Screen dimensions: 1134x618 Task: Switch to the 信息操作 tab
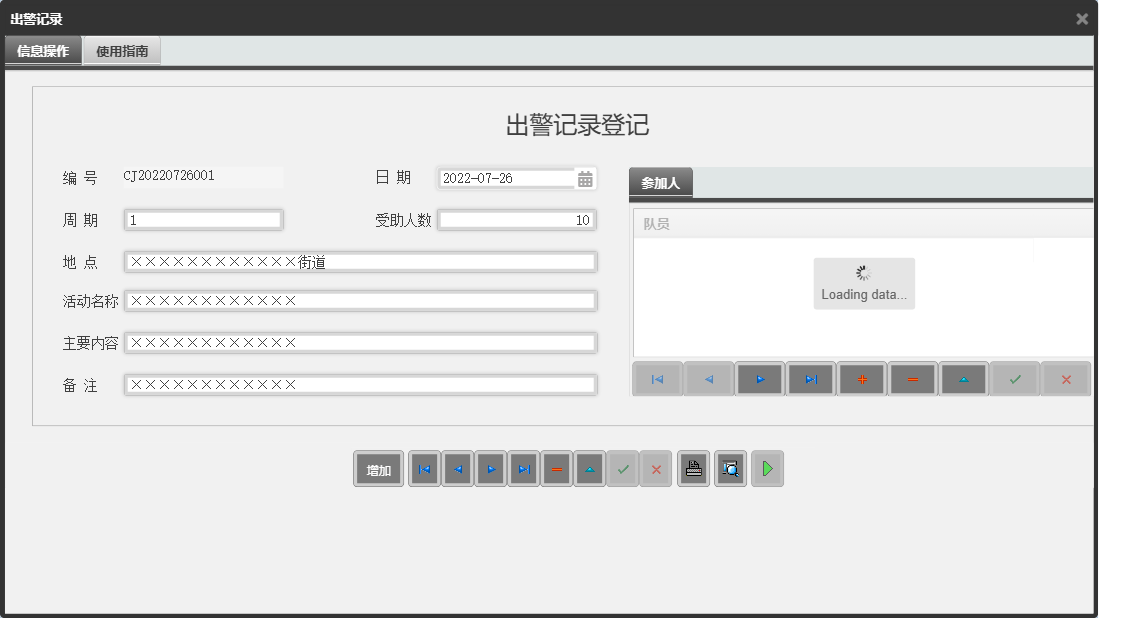[43, 51]
